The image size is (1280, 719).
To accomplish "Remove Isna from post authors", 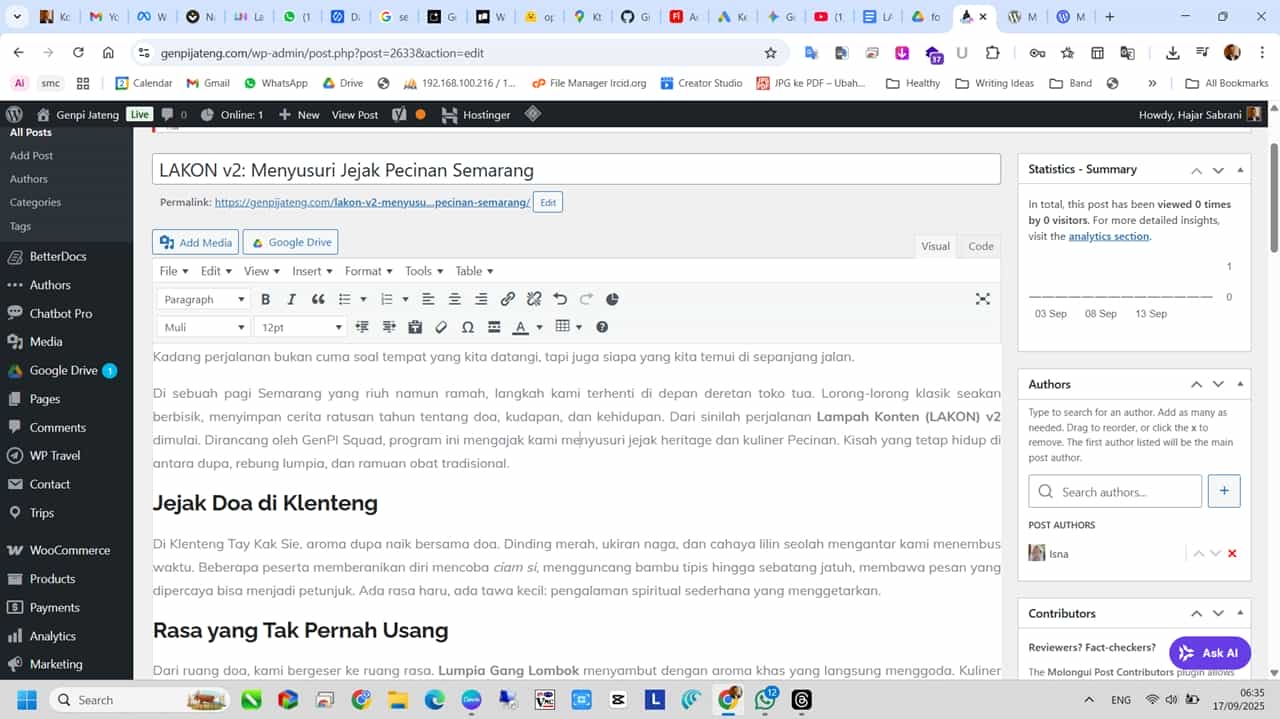I will (x=1232, y=552).
